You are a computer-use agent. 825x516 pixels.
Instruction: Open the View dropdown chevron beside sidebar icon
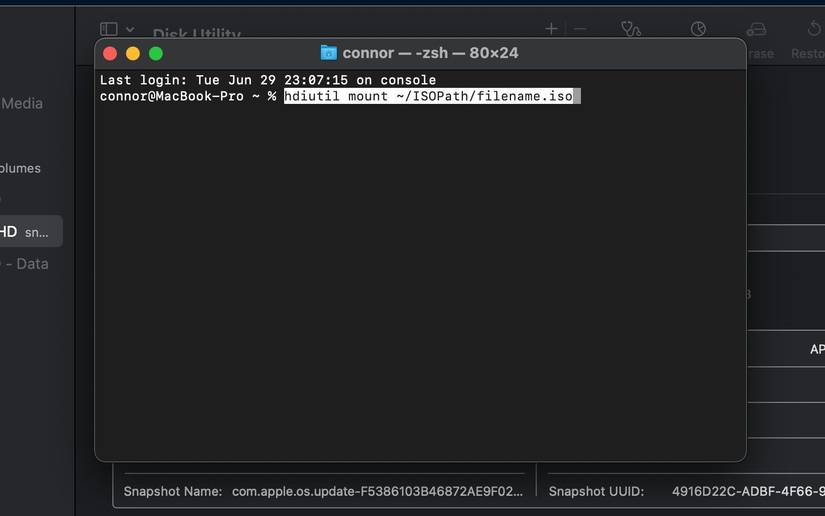coord(130,30)
